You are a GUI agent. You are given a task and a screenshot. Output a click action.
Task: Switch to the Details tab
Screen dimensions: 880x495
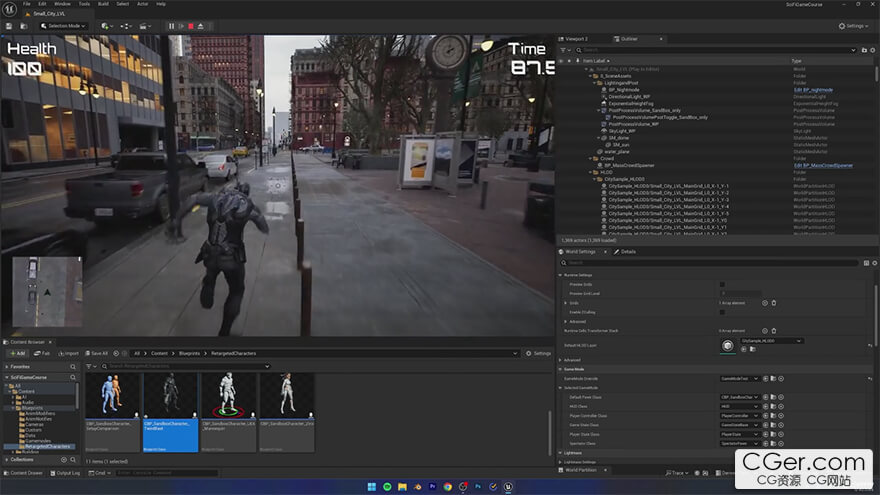(626, 252)
